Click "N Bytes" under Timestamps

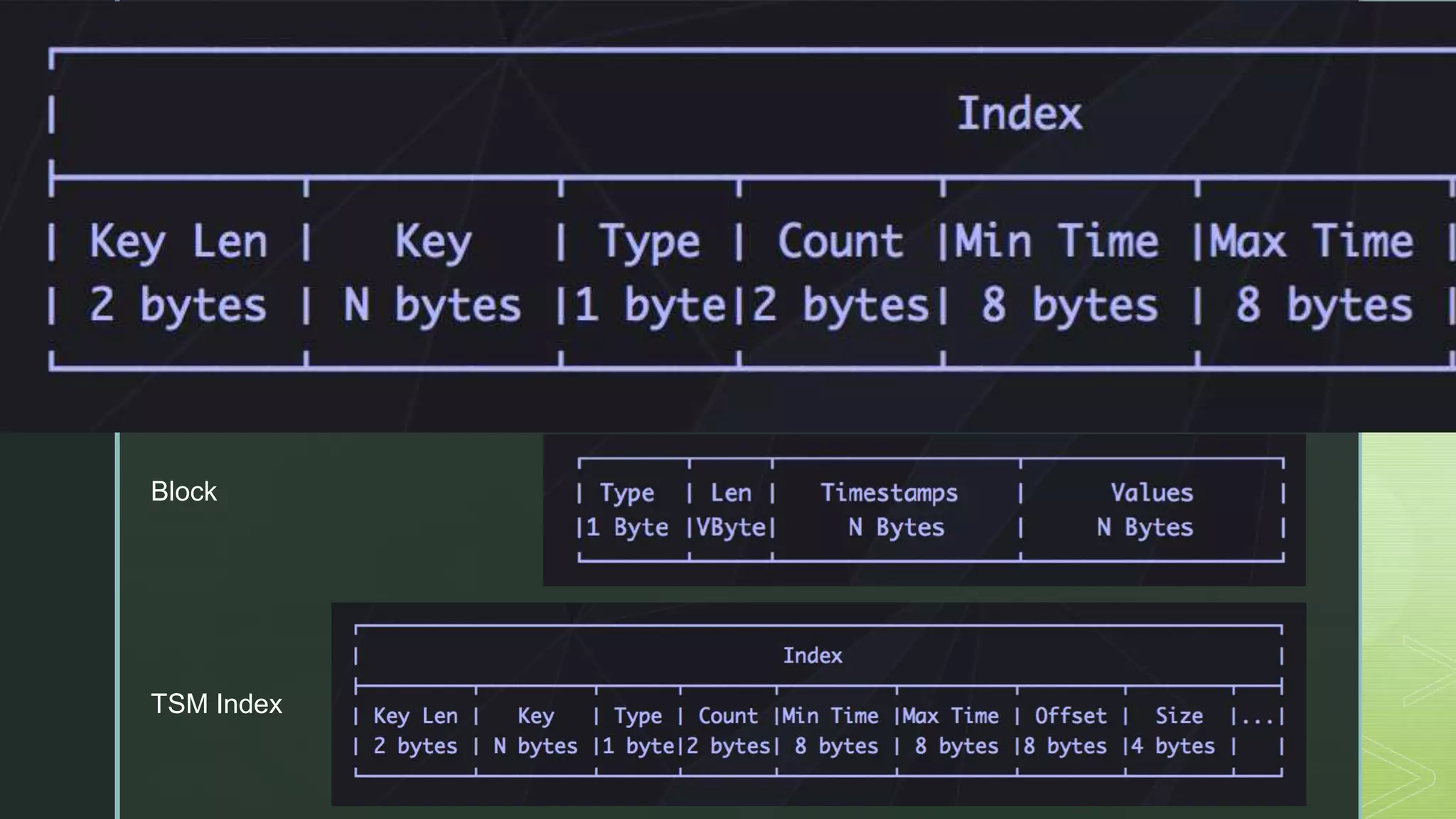tap(896, 528)
